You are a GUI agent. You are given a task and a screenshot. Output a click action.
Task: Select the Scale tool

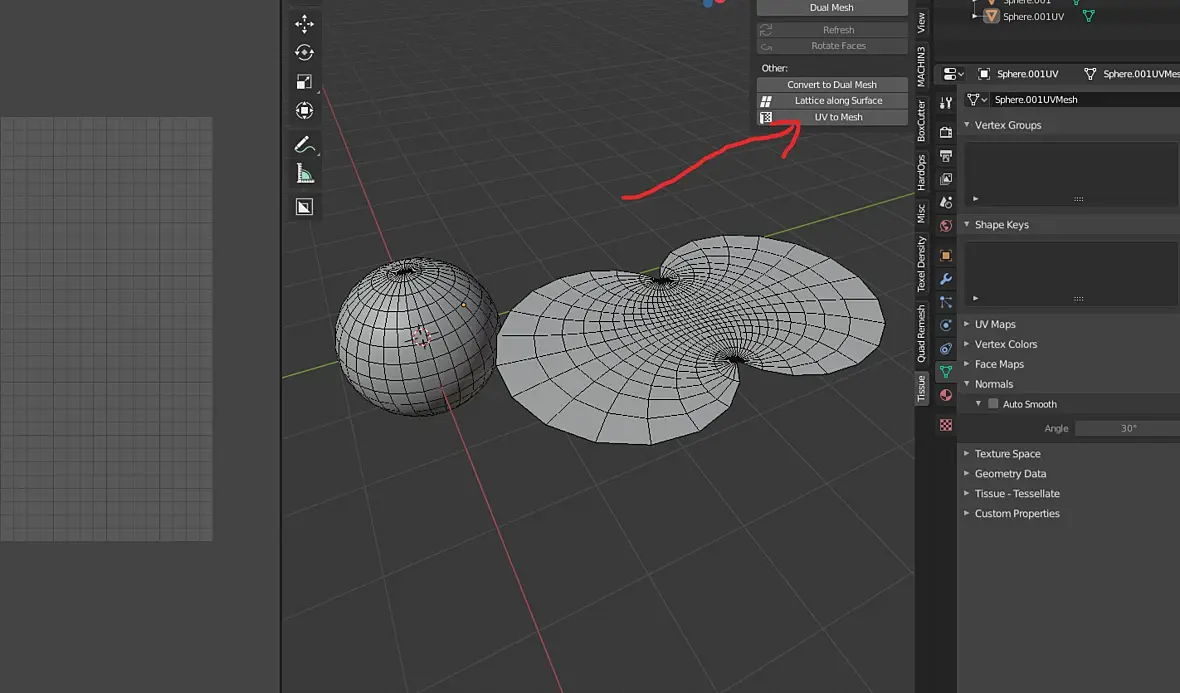pyautogui.click(x=304, y=82)
